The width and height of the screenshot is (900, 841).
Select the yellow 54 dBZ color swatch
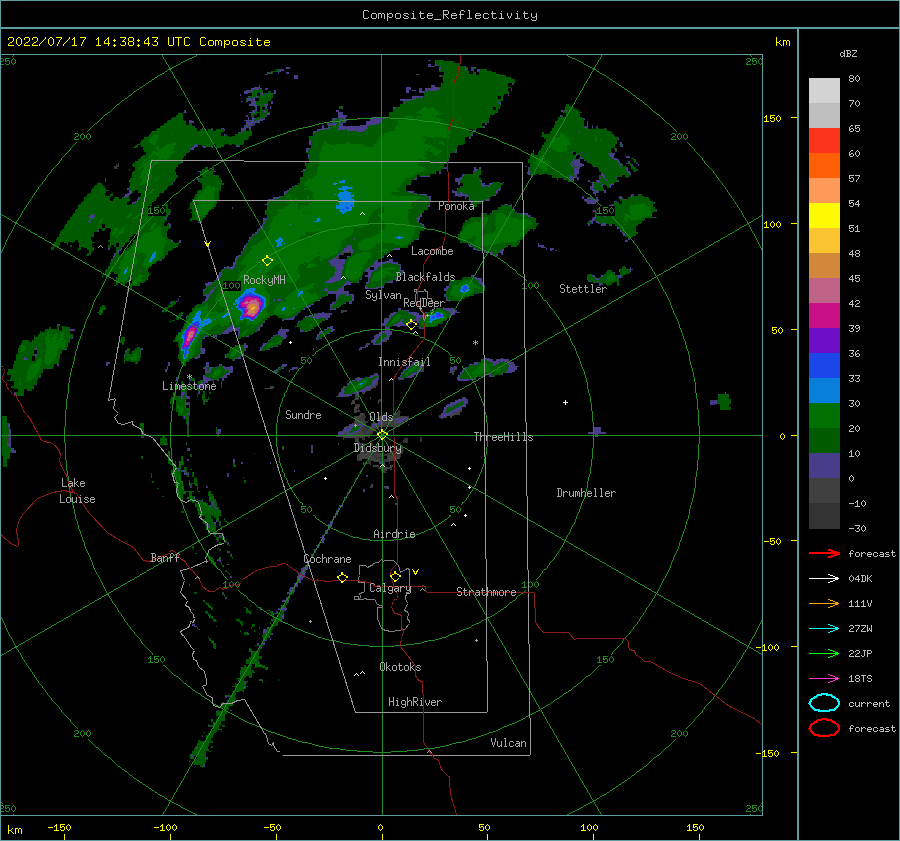coord(824,215)
